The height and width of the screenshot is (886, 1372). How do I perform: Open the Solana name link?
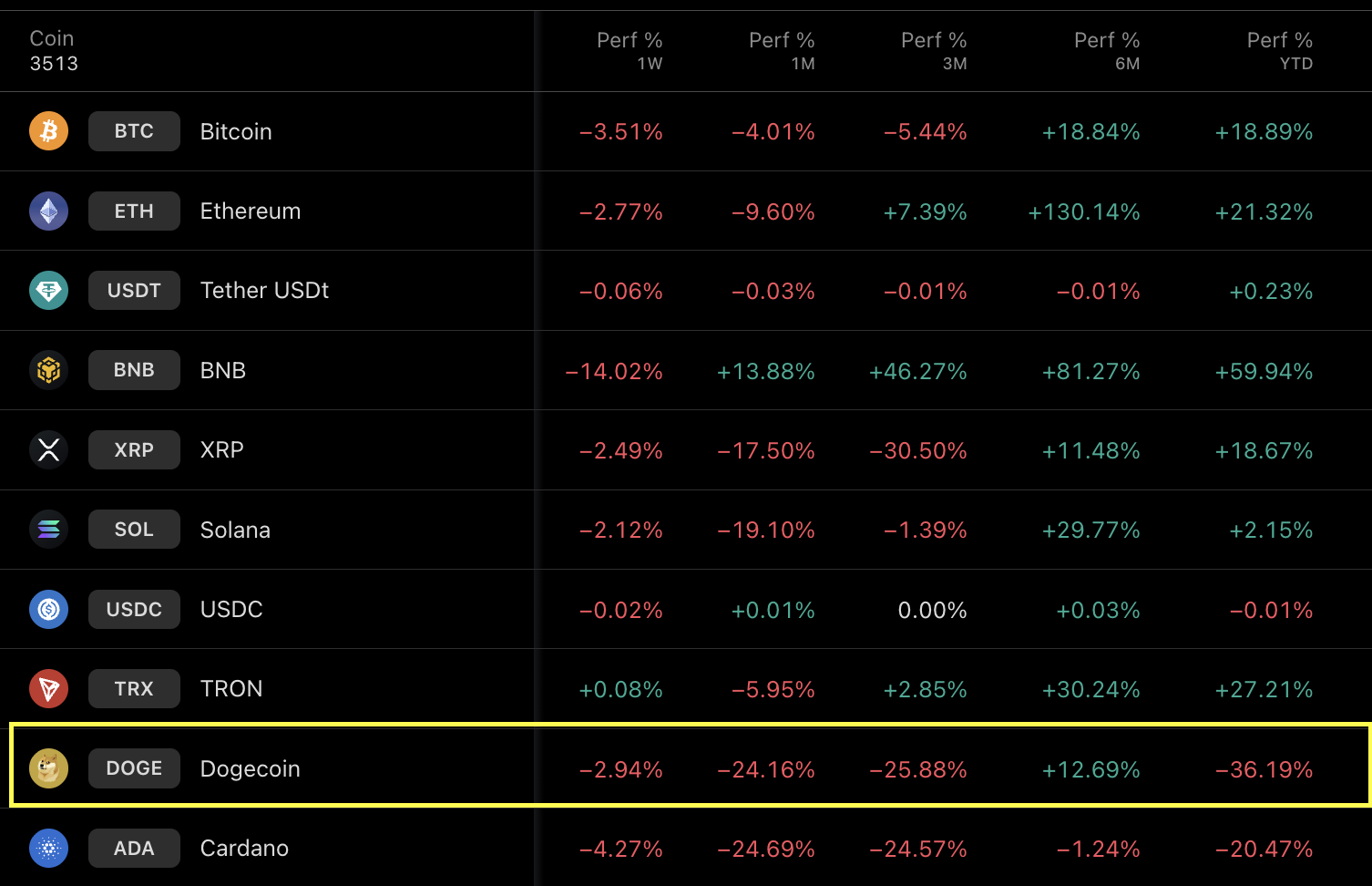[235, 530]
